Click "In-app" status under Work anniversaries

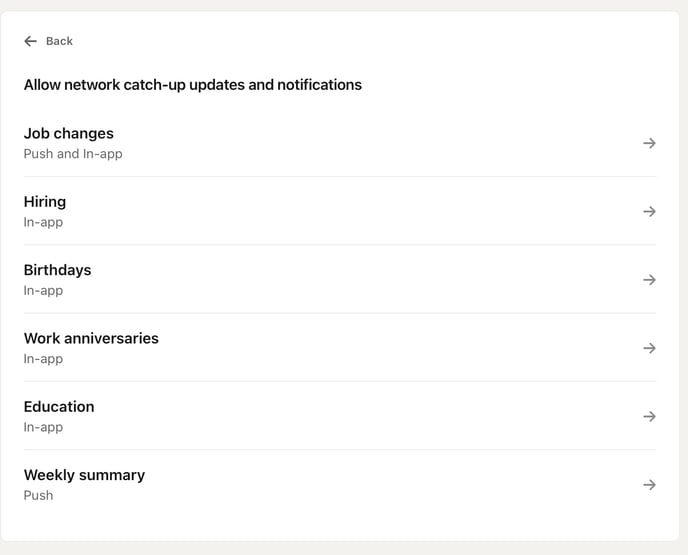[43, 359]
